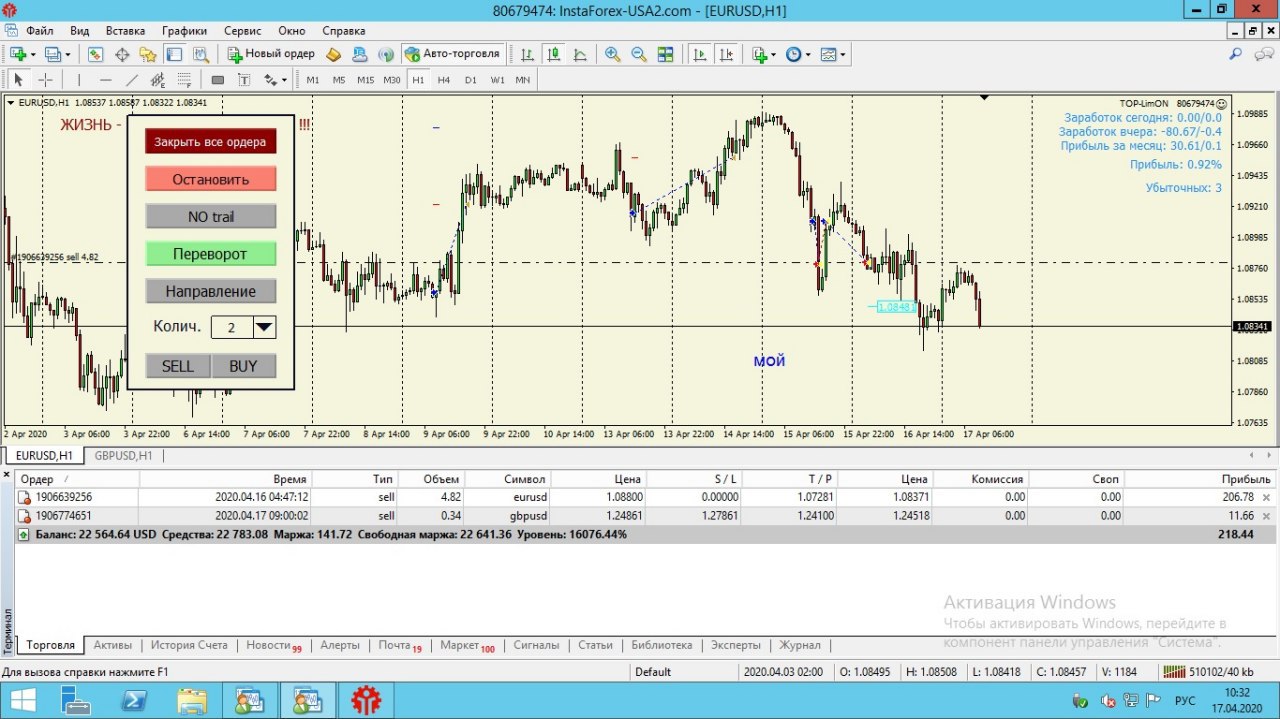1280x719 pixels.
Task: Open the Вставка menu
Action: (x=125, y=31)
